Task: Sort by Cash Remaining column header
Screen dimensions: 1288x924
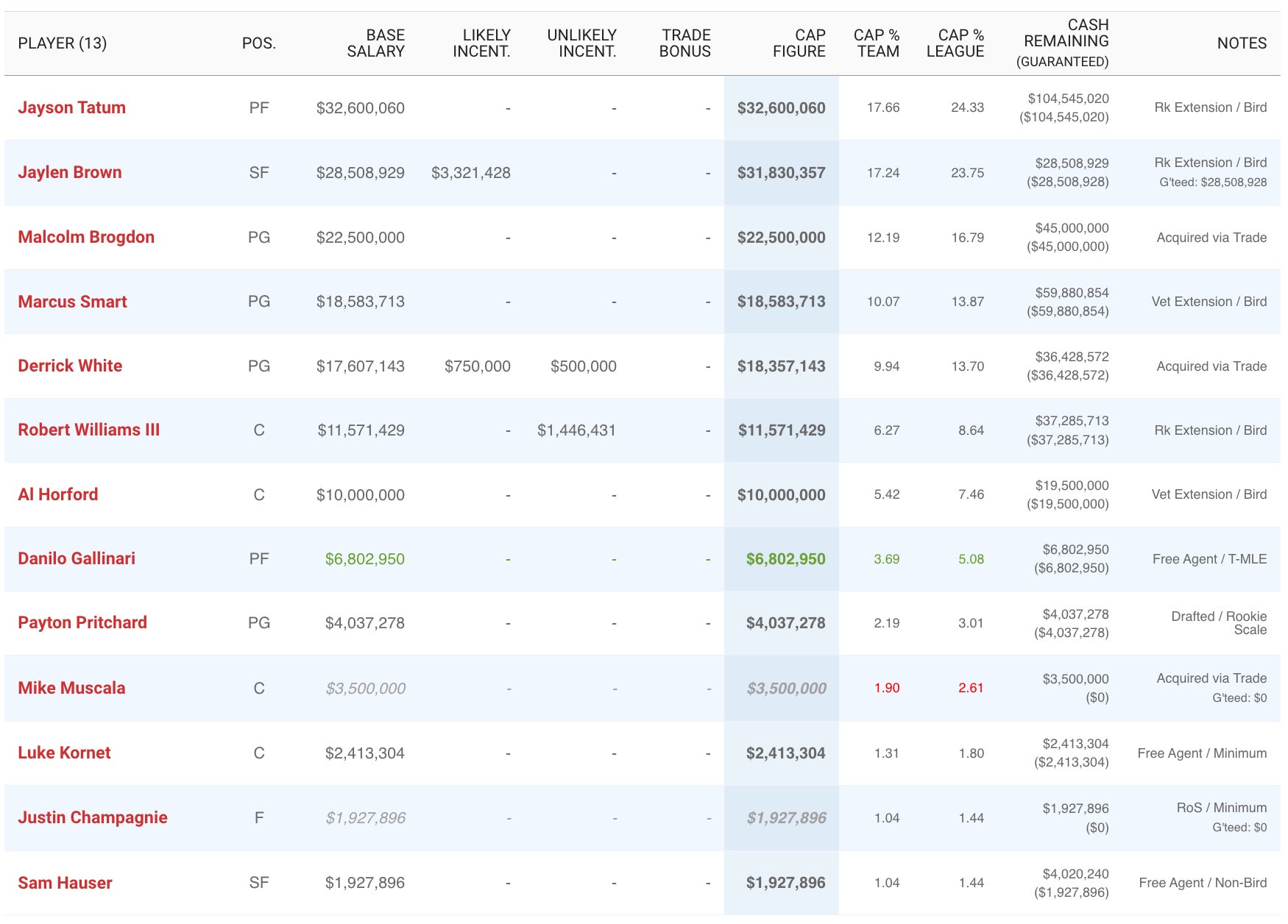Action: tap(1065, 42)
